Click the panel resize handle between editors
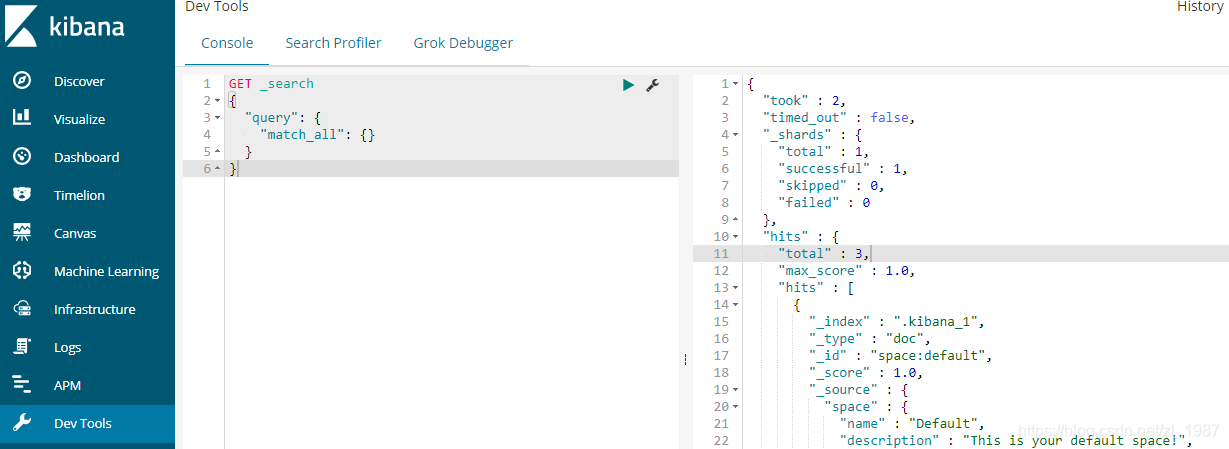The height and width of the screenshot is (449, 1229). 685,360
